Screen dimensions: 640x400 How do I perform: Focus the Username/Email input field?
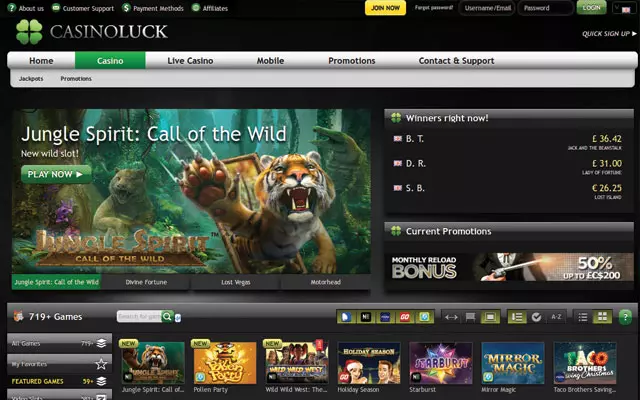click(x=488, y=8)
